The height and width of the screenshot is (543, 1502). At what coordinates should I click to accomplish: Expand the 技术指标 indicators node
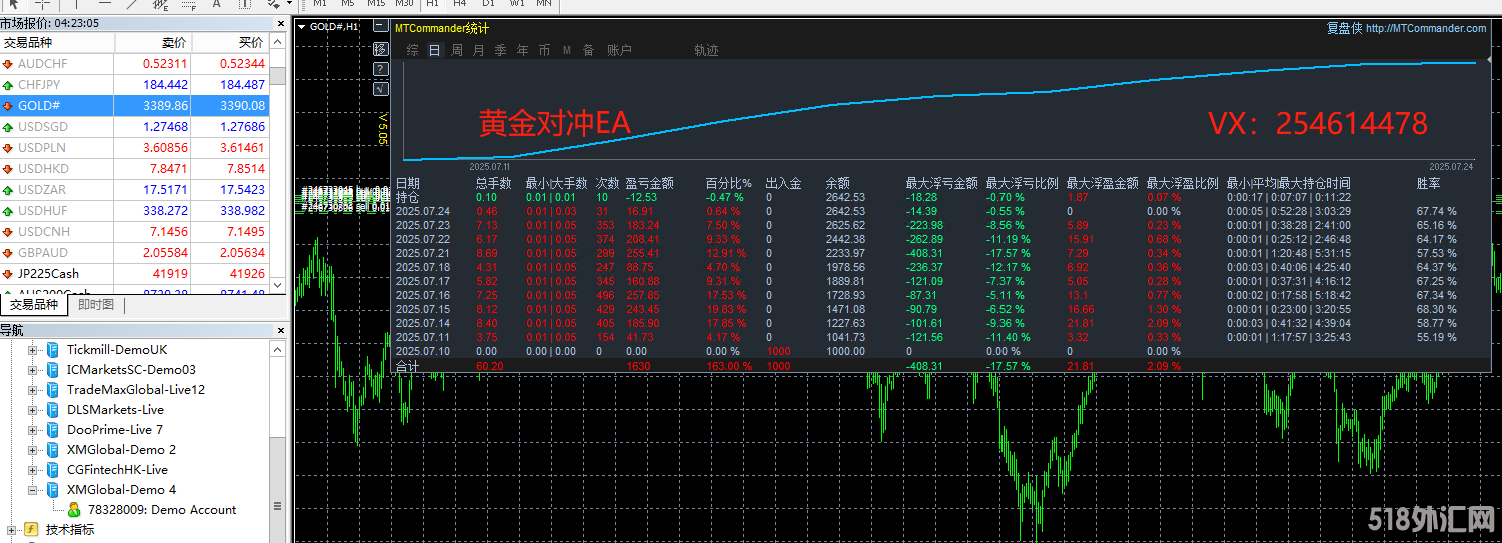coord(11,530)
